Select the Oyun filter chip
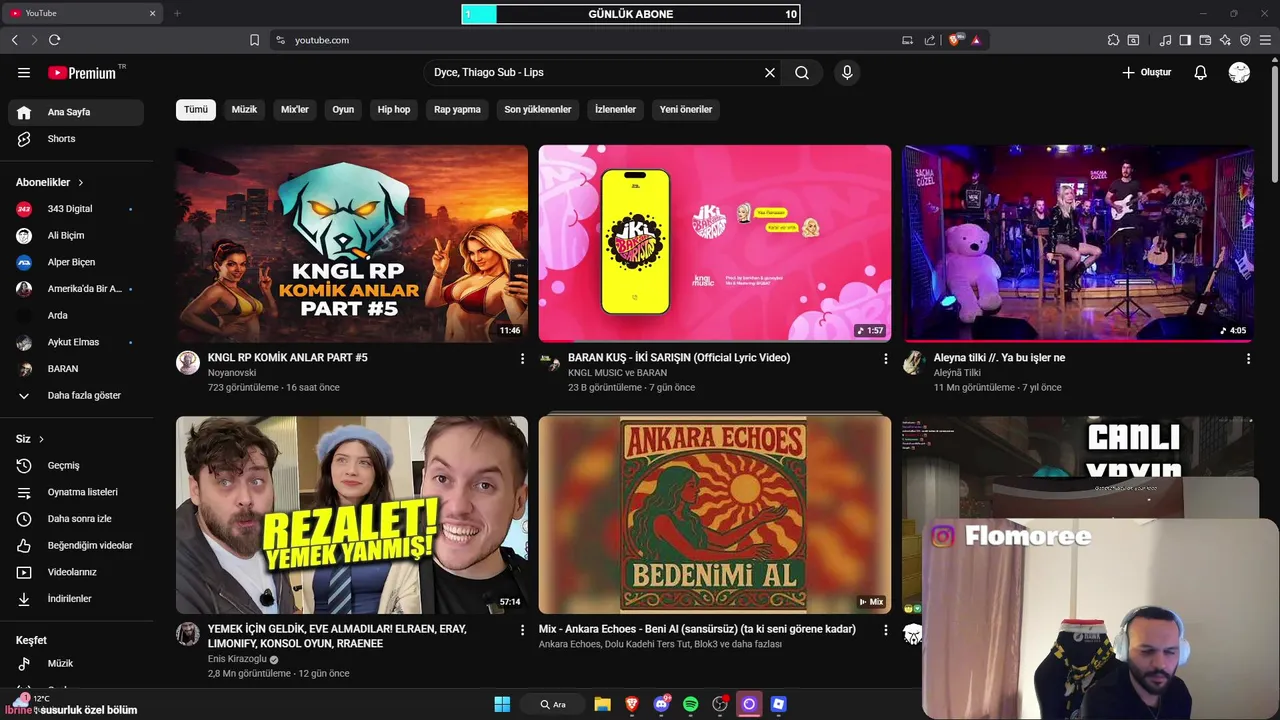Image resolution: width=1280 pixels, height=720 pixels. point(343,109)
